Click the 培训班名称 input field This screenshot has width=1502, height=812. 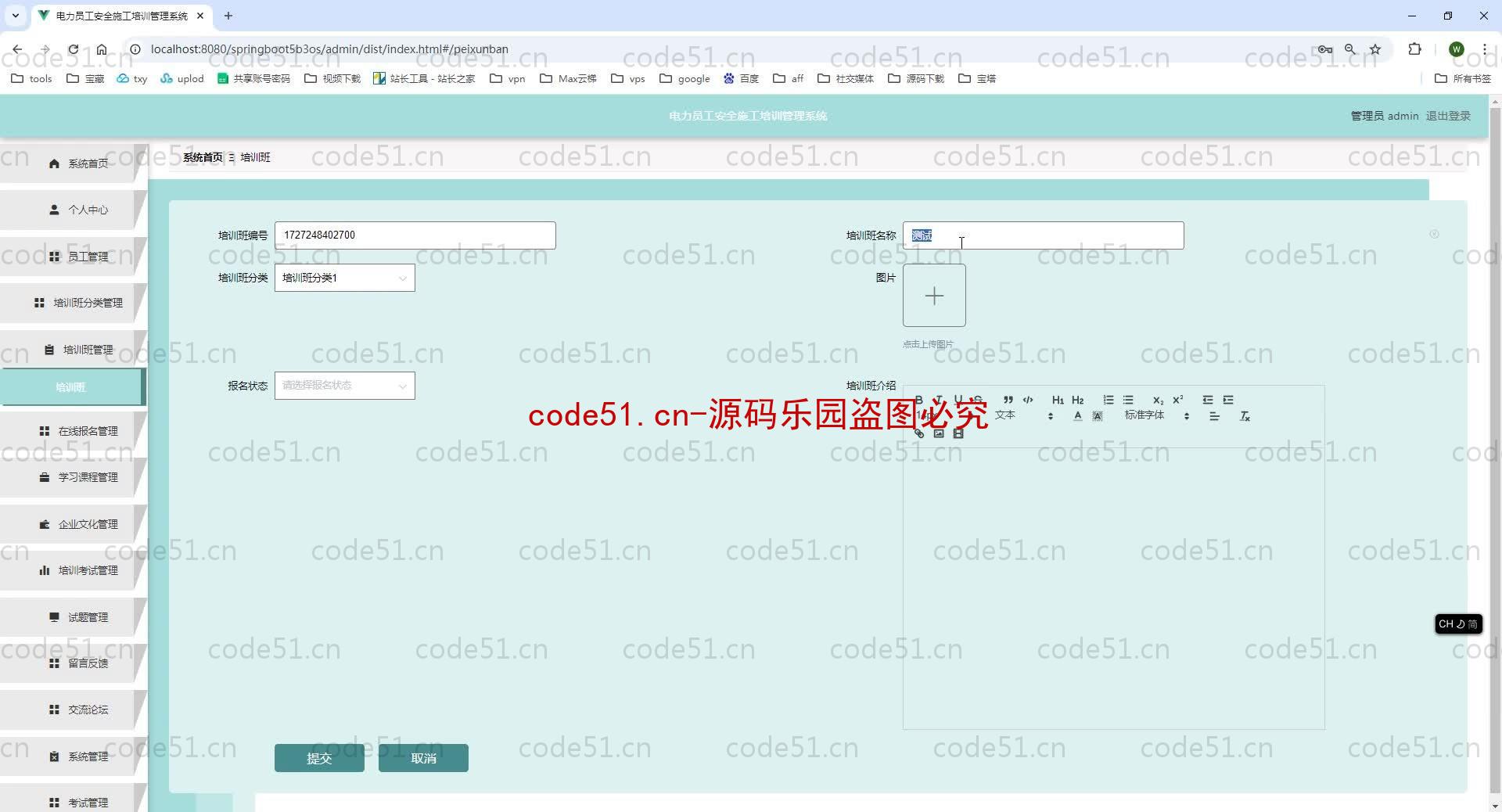click(1043, 235)
